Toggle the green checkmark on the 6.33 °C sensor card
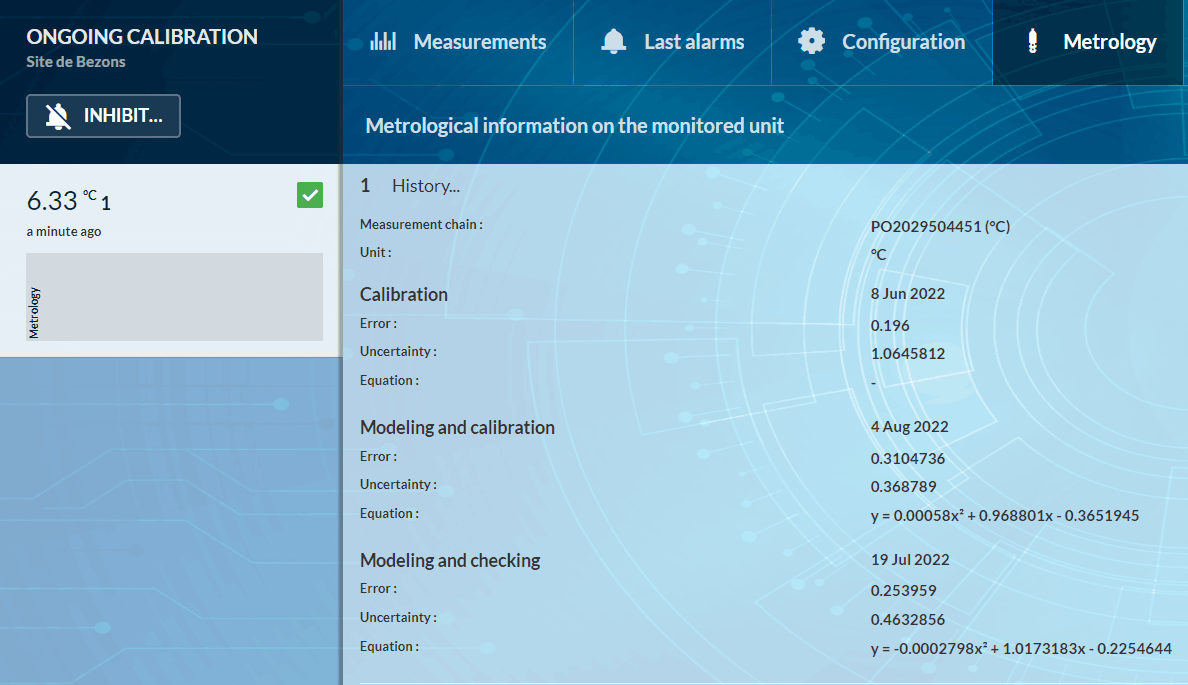1188x685 pixels. point(310,195)
